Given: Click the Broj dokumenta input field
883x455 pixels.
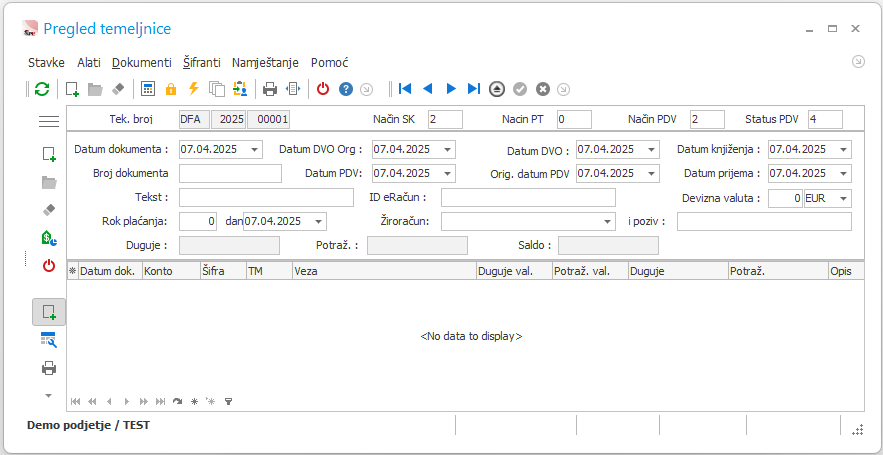Looking at the screenshot, I should tap(230, 173).
